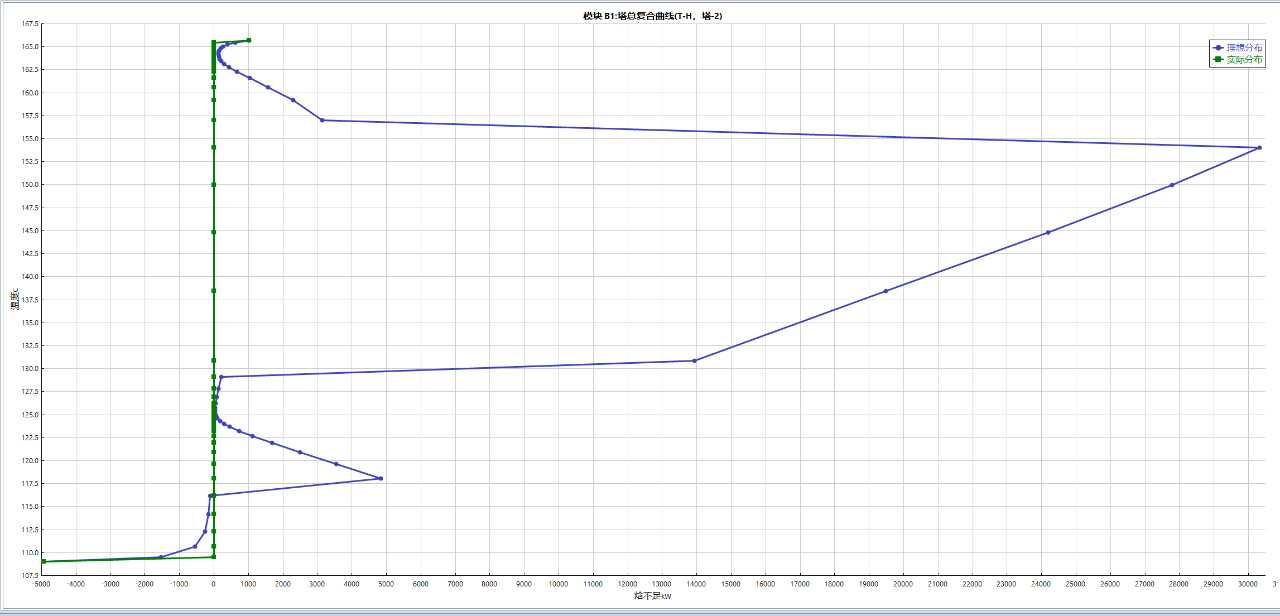Image resolution: width=1280 pixels, height=616 pixels.
Task: Click the green curve's bottom-left end point
Action: [x=43, y=562]
